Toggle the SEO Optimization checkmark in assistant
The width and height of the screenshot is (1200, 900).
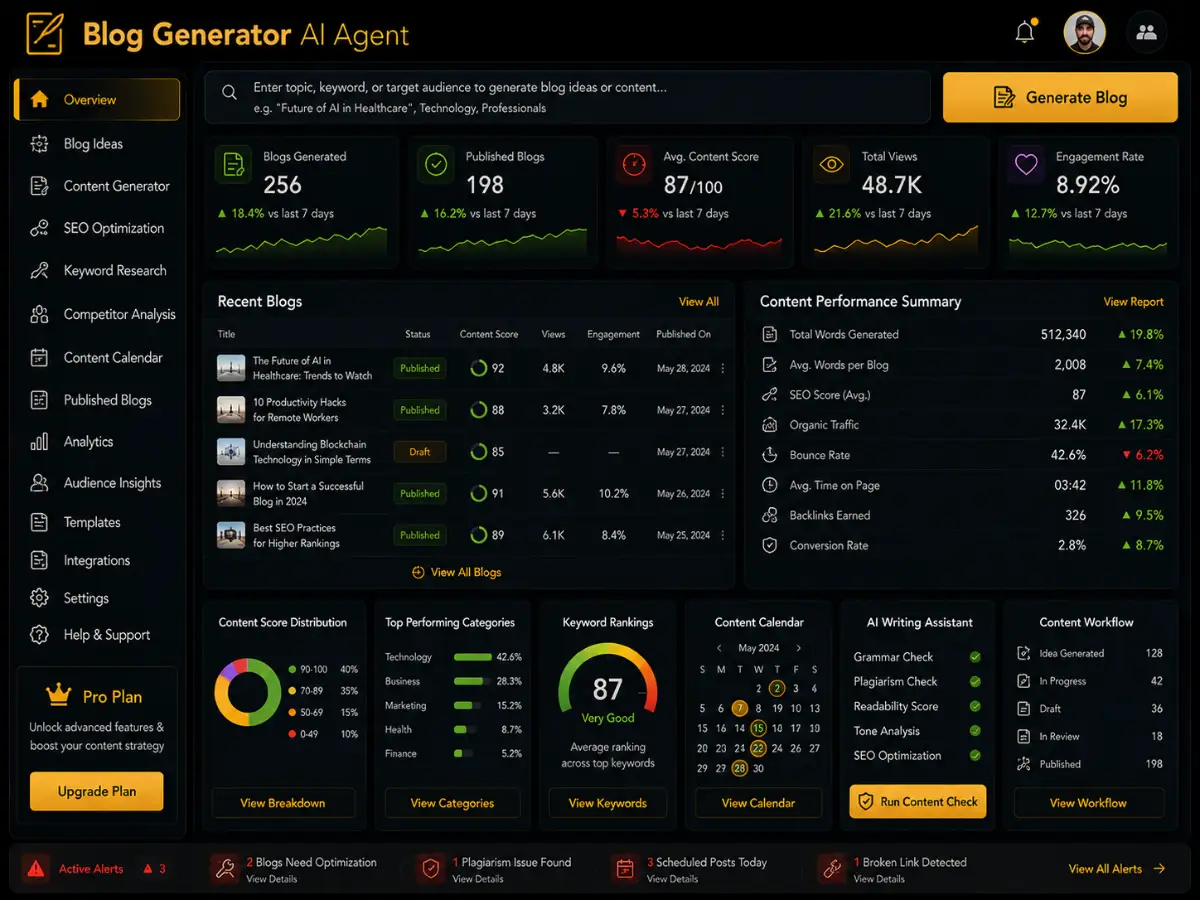point(975,756)
